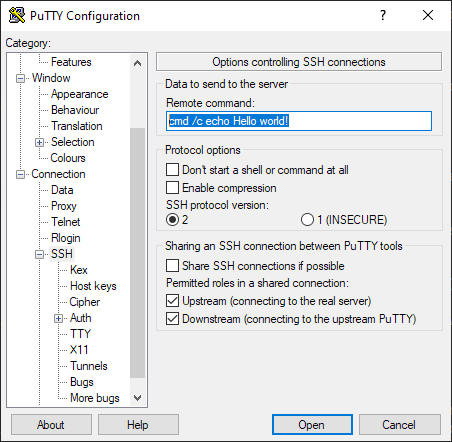Collapse the SSH tree node
This screenshot has width=452, height=442.
pyautogui.click(x=39, y=255)
